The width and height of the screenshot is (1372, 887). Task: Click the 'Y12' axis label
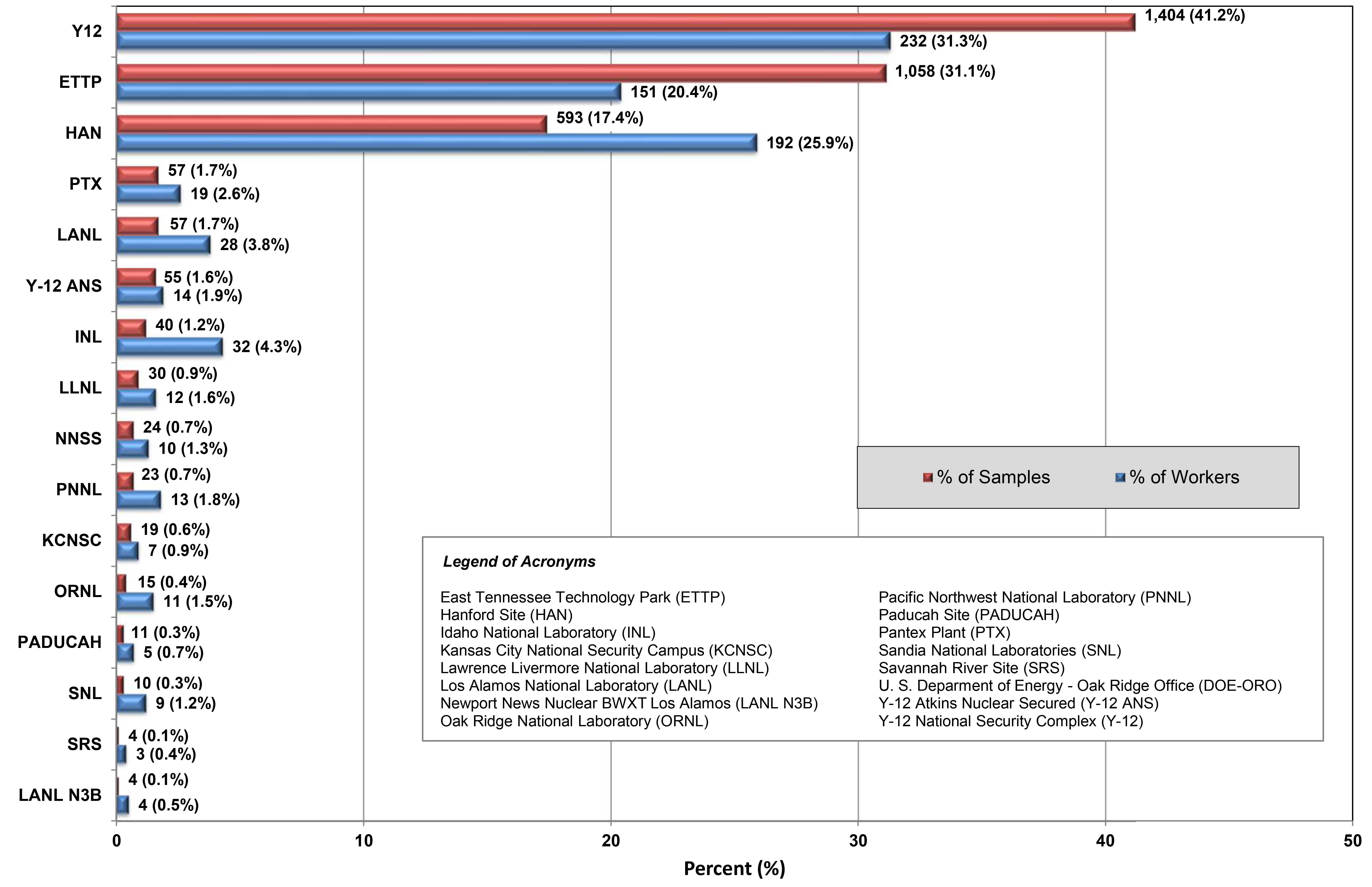pos(87,31)
